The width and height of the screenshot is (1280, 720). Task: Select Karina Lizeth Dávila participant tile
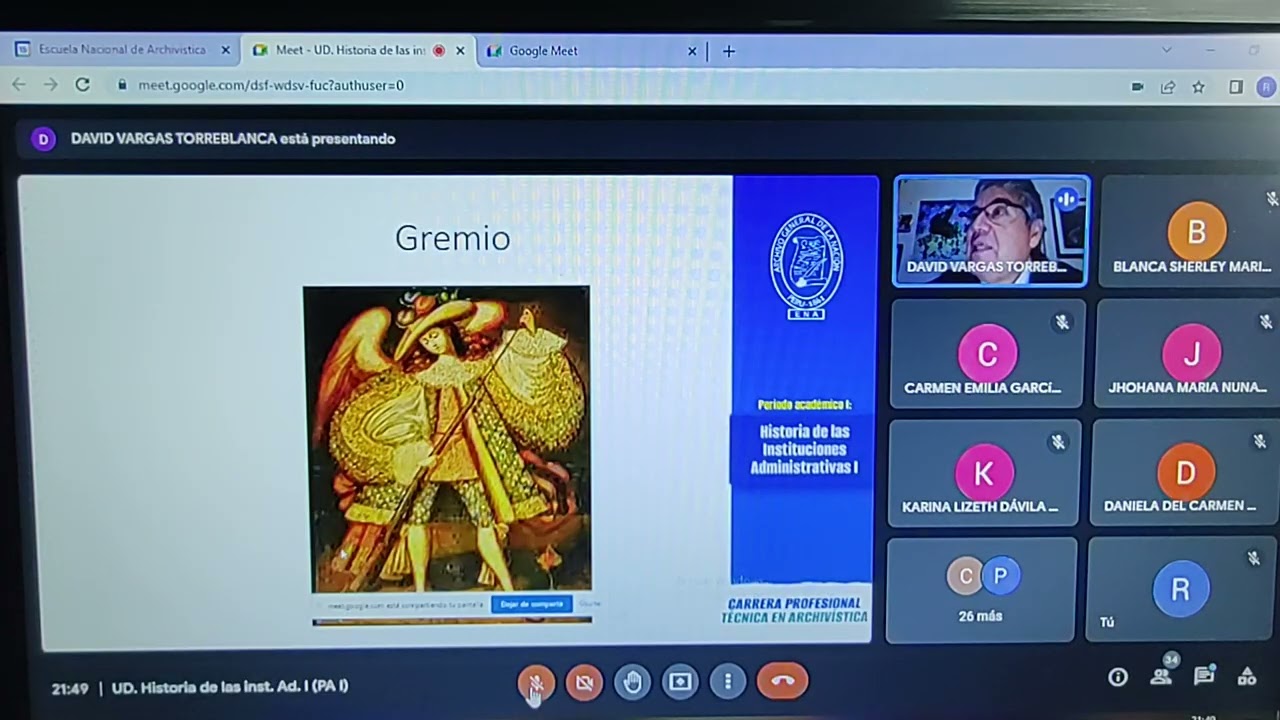tap(984, 473)
